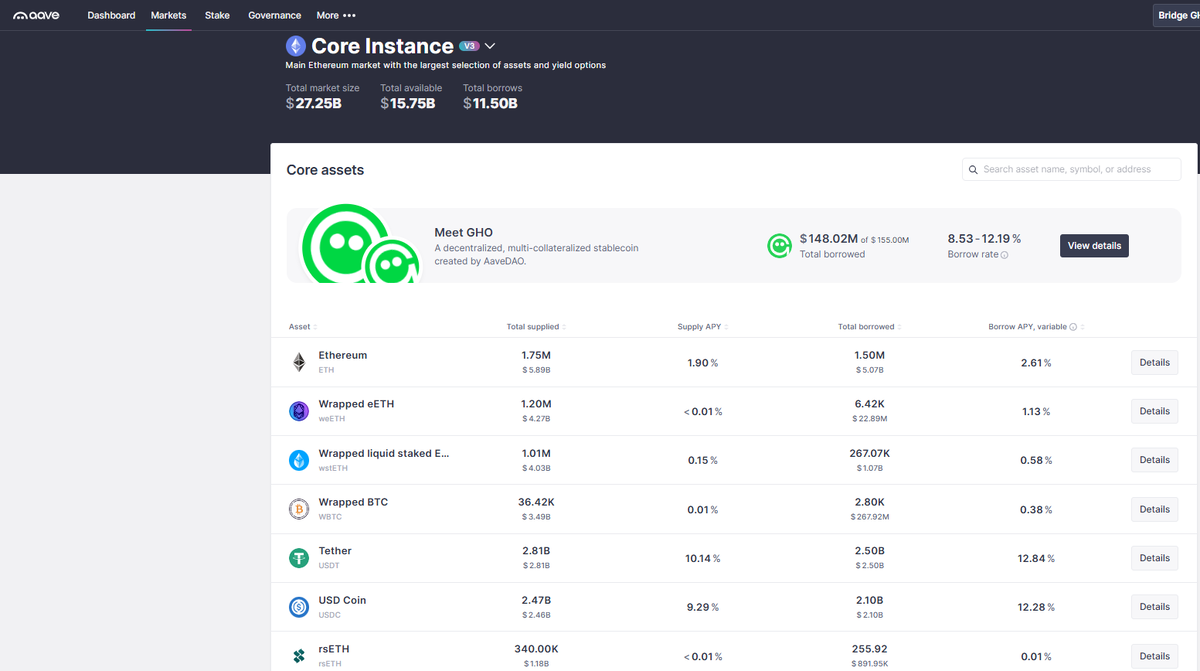Click the USD Coin icon
The height and width of the screenshot is (671, 1200).
coord(299,607)
